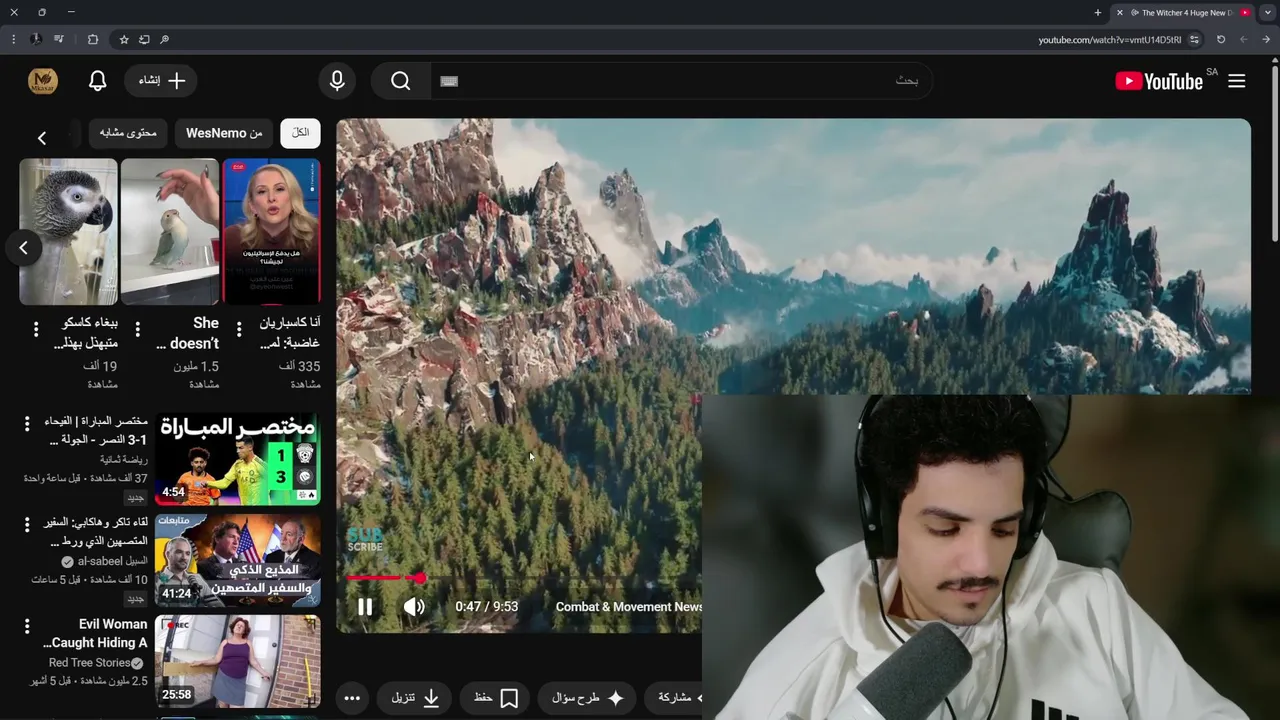Open the مختصر المباراة match highlights thumbnail
Image resolution: width=1280 pixels, height=720 pixels.
pos(238,459)
